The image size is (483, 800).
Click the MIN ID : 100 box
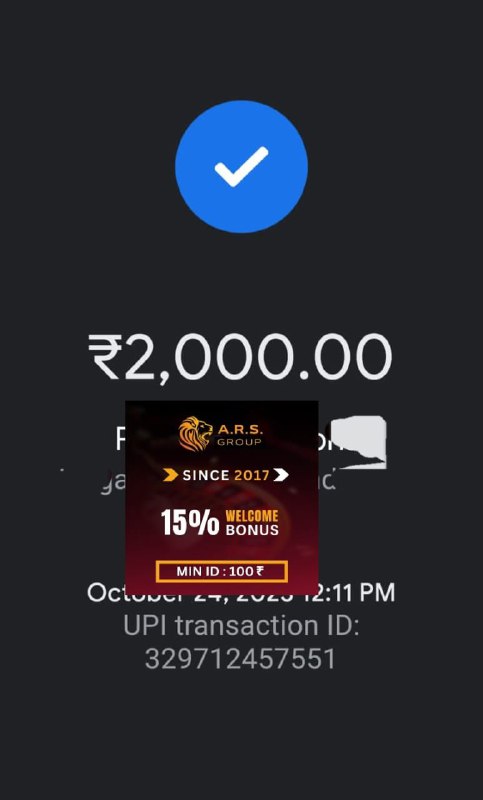point(222,571)
